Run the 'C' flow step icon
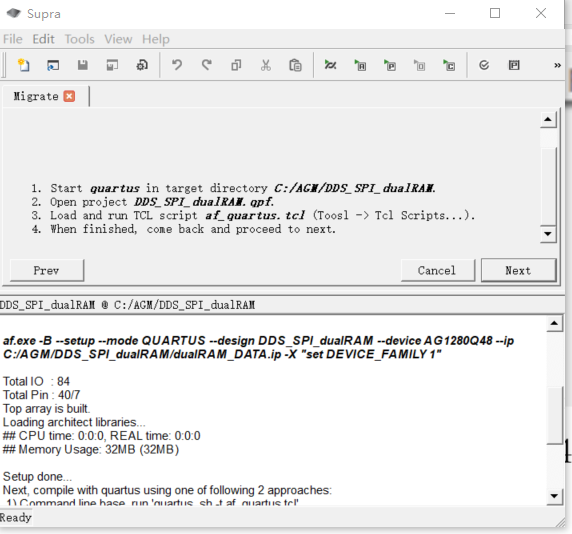 point(449,65)
